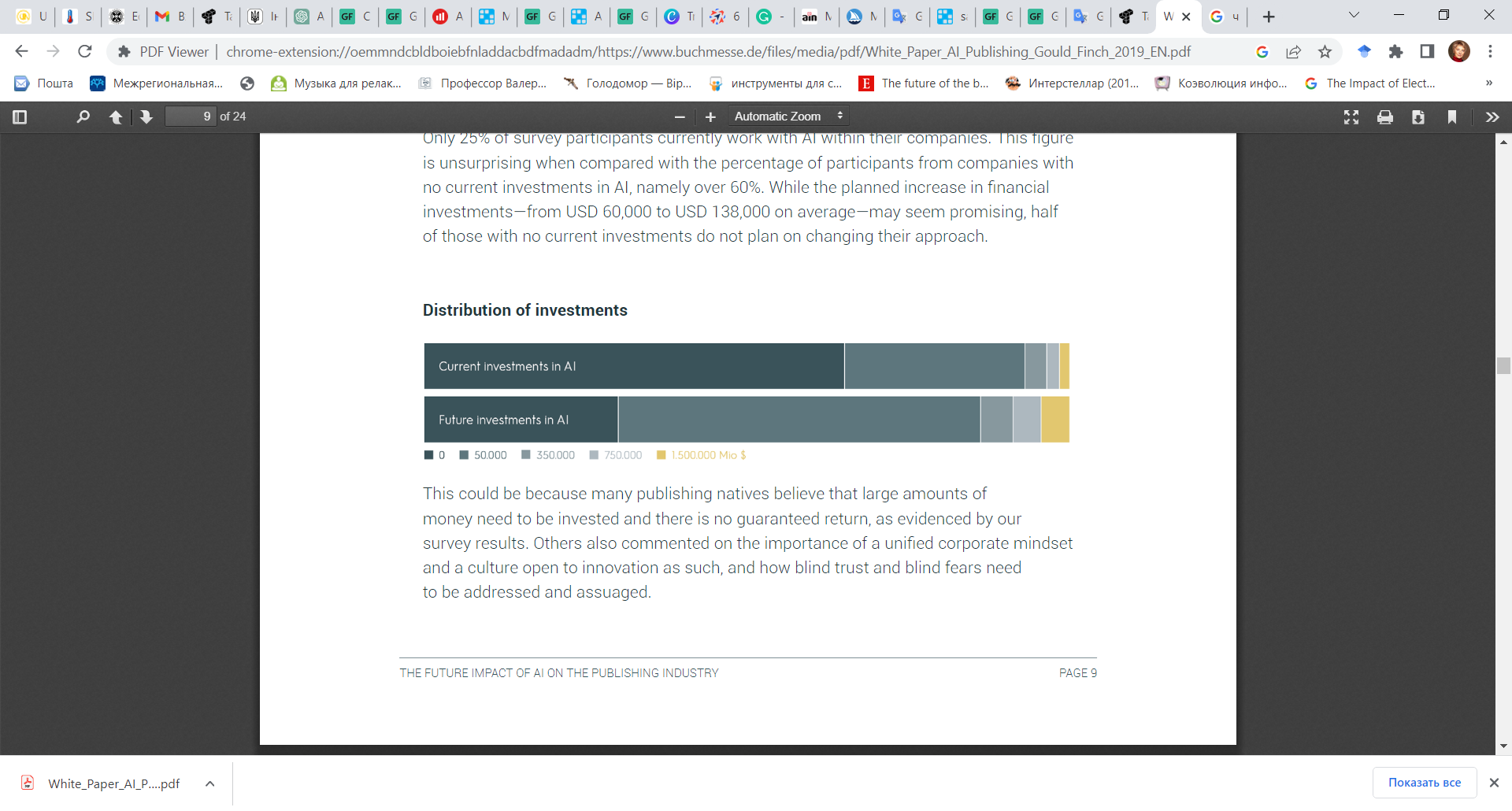Switch to the ain tab
The width and height of the screenshot is (1512, 811).
[x=817, y=17]
